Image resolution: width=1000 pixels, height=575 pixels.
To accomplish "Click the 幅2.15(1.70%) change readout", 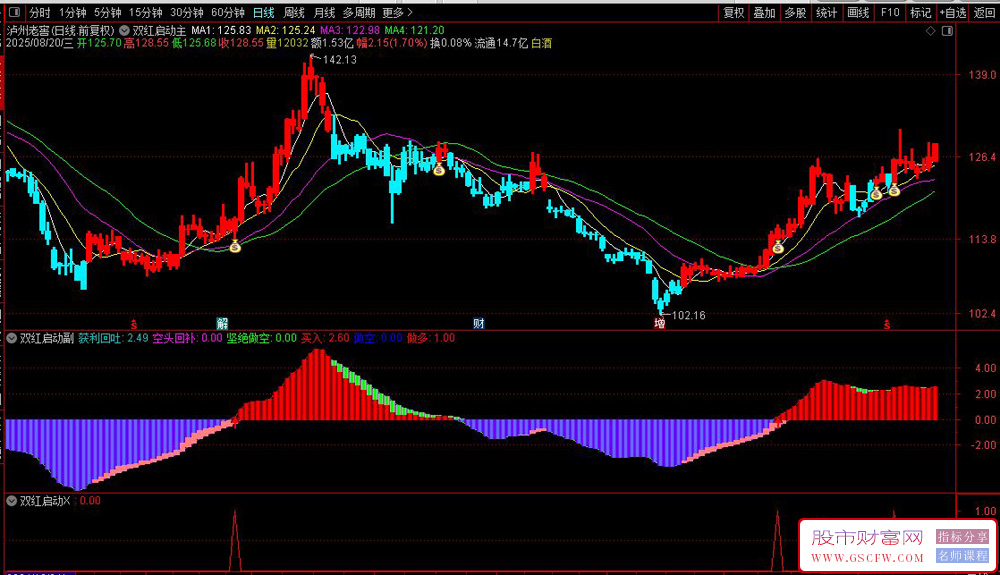I will [392, 43].
